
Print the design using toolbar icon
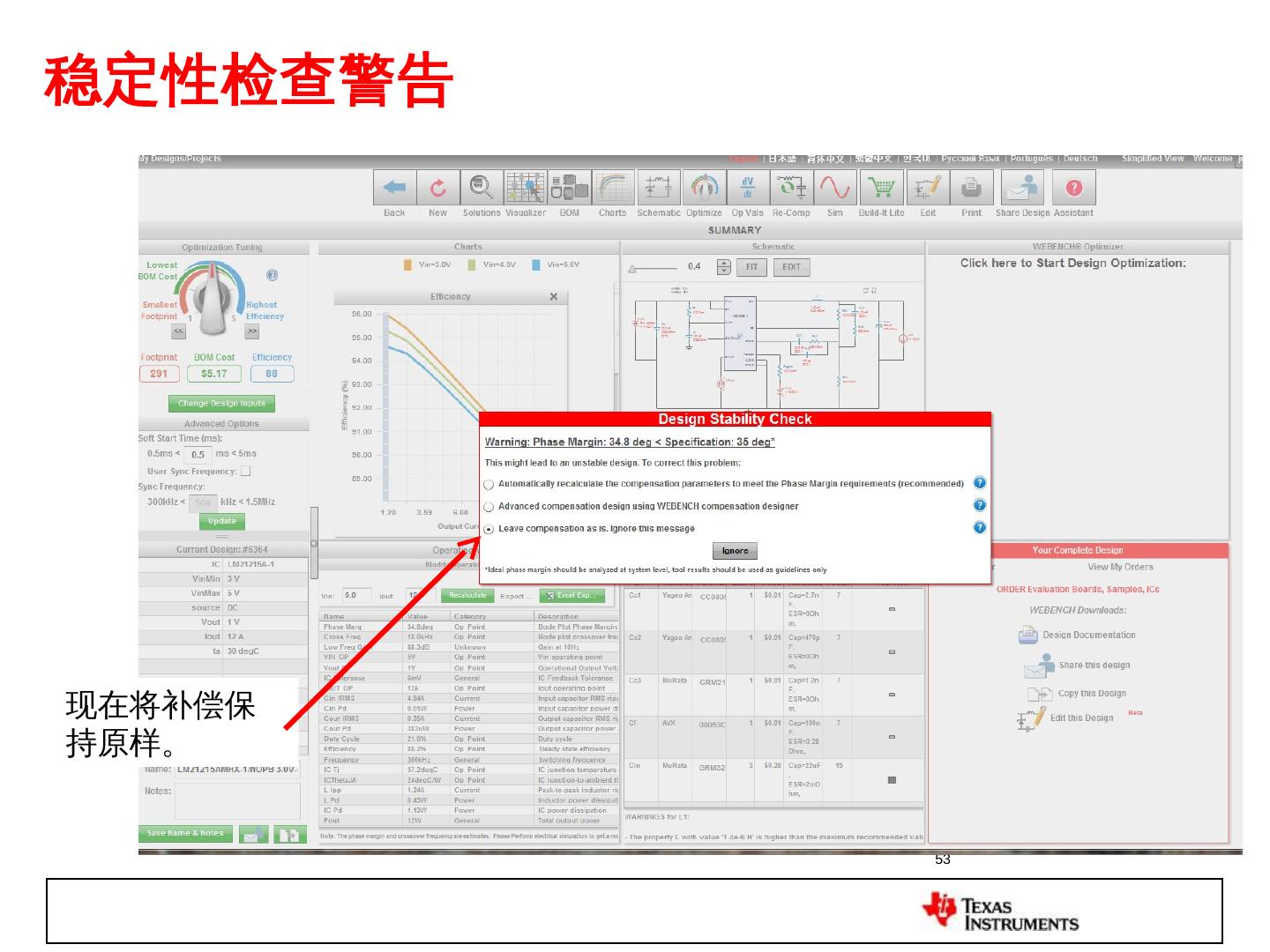click(x=971, y=187)
